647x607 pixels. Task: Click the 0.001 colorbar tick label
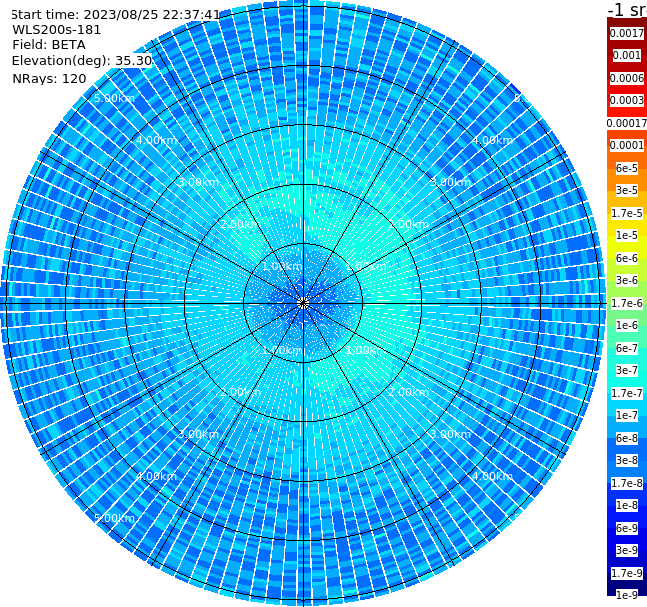[627, 55]
